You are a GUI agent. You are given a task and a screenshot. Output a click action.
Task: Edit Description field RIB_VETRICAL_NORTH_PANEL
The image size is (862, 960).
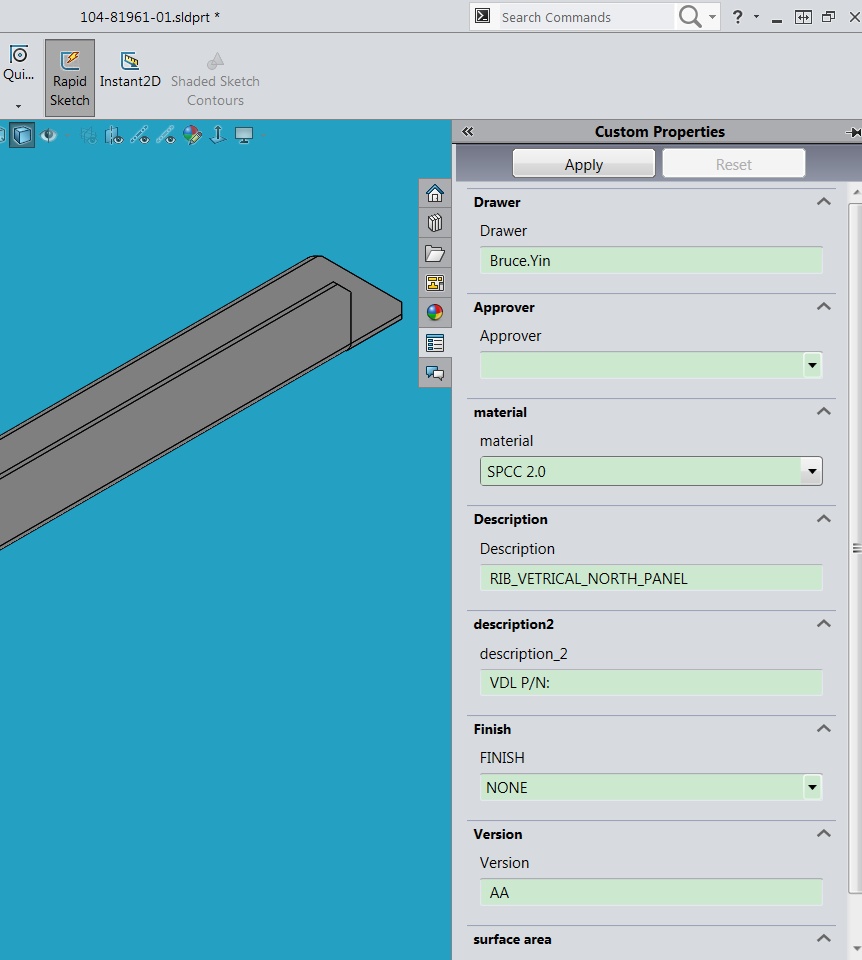pyautogui.click(x=651, y=578)
